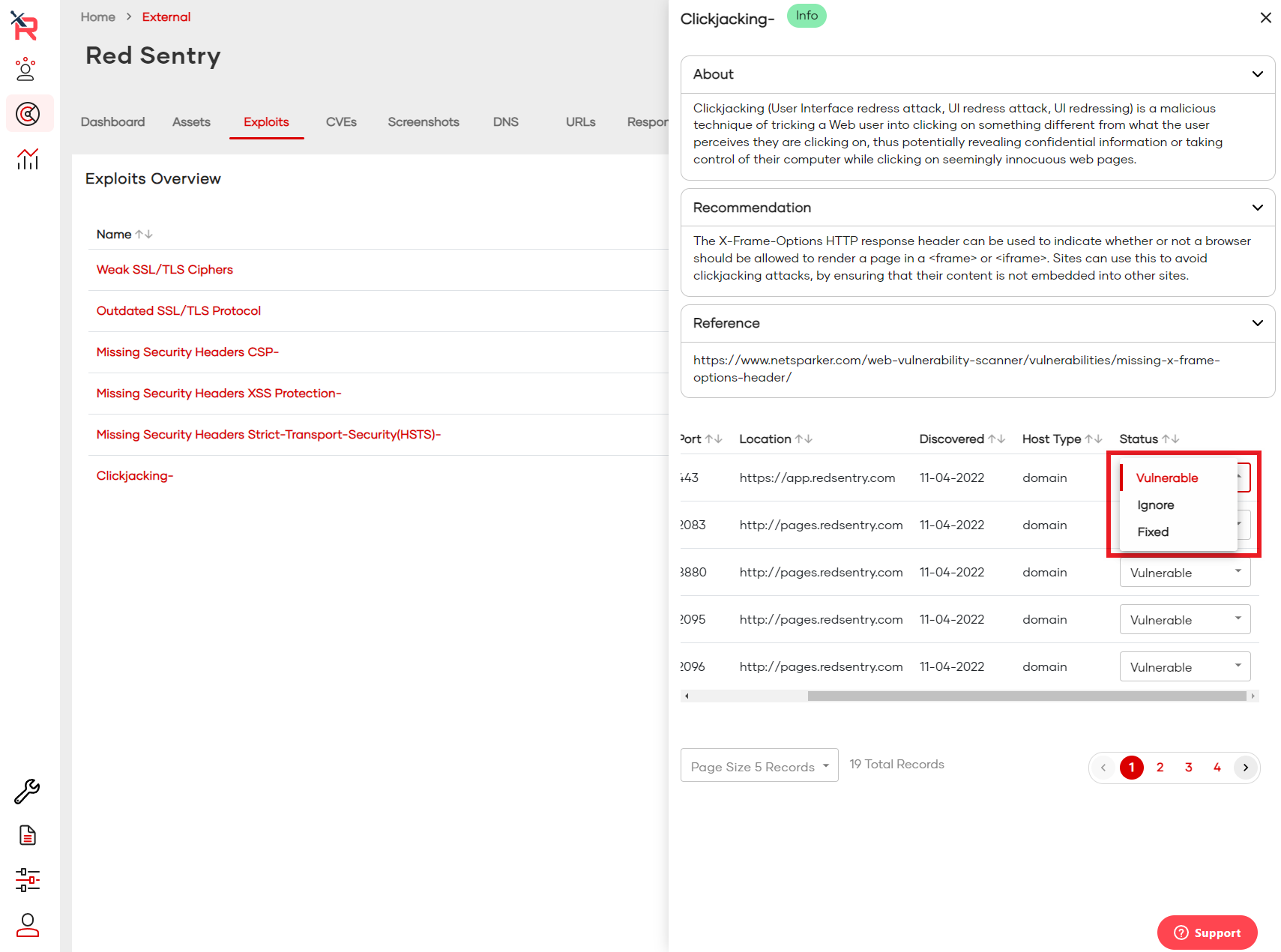The height and width of the screenshot is (952, 1281).
Task: Click the Info severity badge
Action: point(807,16)
